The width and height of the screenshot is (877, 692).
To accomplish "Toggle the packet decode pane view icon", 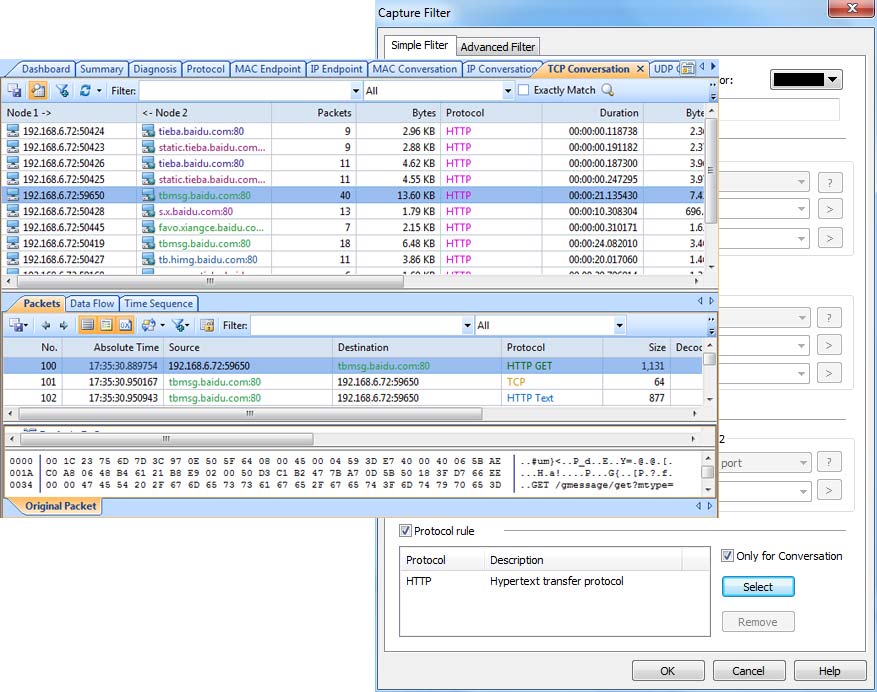I will 106,325.
